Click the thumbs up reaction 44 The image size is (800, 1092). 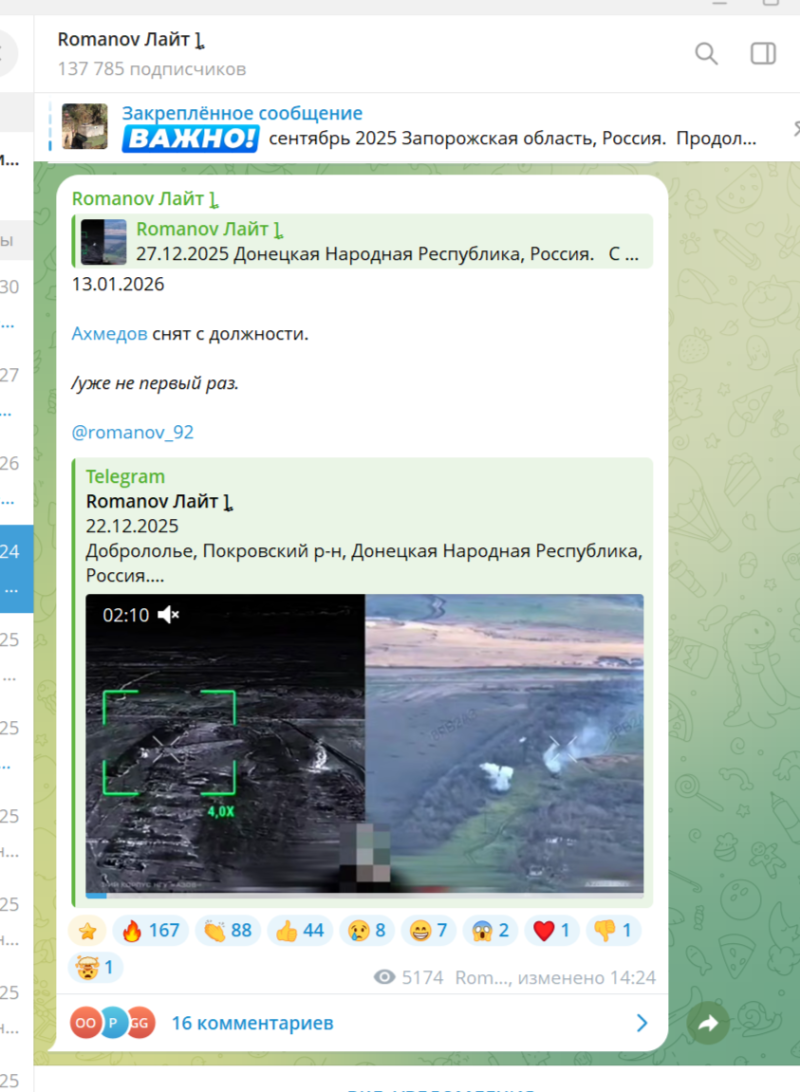pos(300,931)
